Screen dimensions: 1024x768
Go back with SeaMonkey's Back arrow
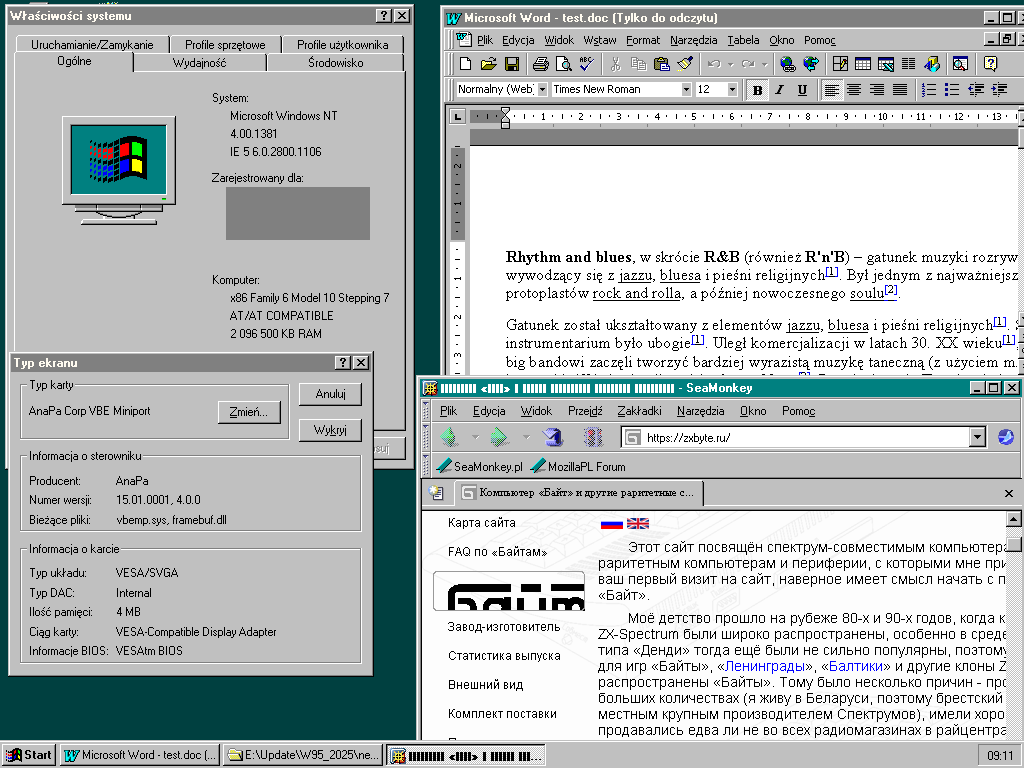pos(449,436)
